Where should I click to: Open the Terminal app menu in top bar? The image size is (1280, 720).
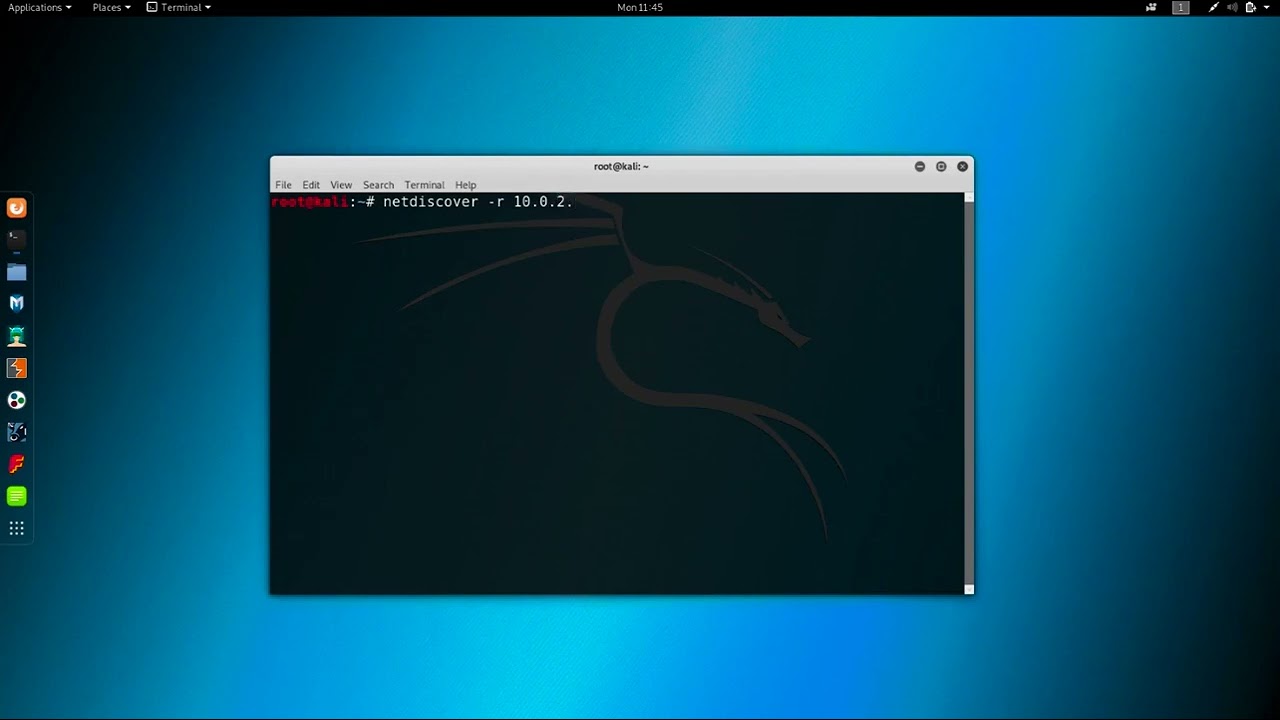[x=179, y=7]
